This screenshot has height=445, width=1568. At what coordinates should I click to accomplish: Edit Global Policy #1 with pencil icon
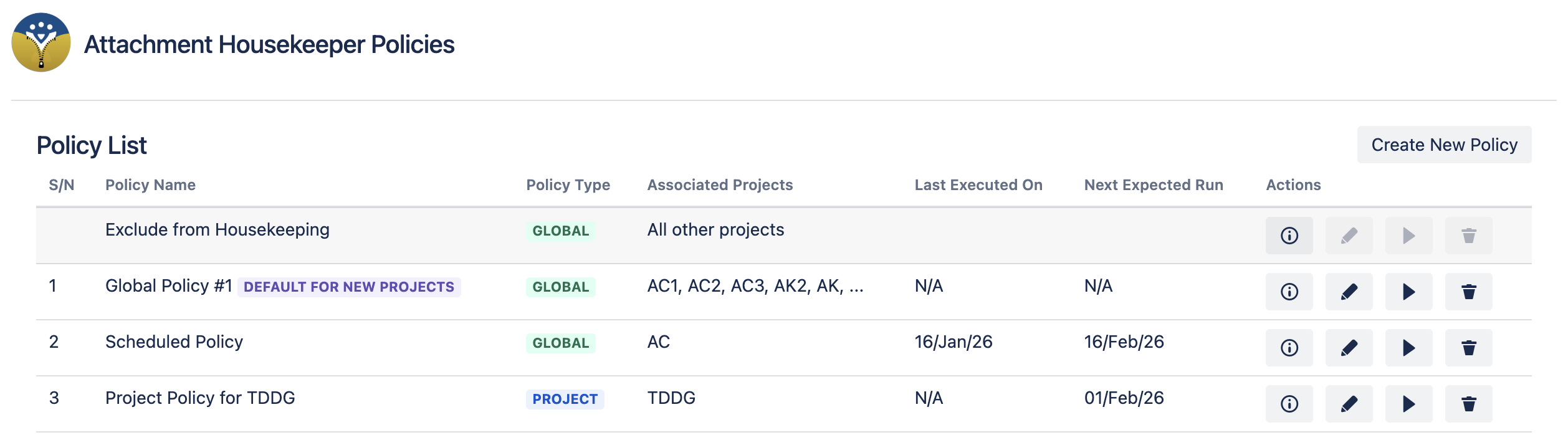tap(1349, 292)
